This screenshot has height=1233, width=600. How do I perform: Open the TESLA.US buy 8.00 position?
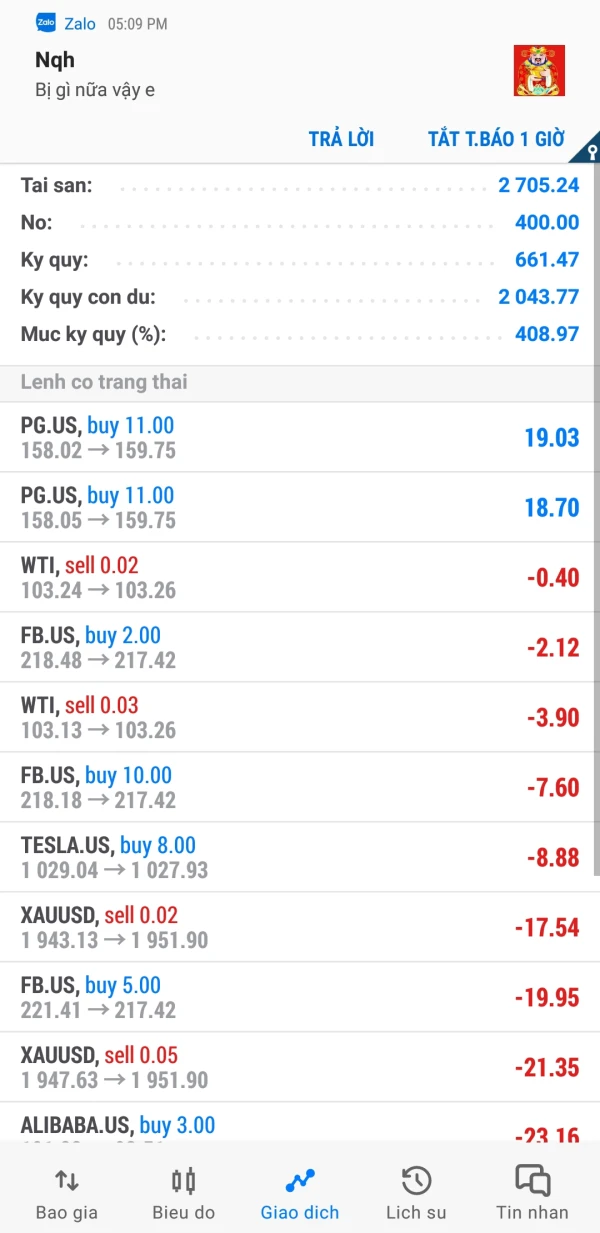[300, 858]
